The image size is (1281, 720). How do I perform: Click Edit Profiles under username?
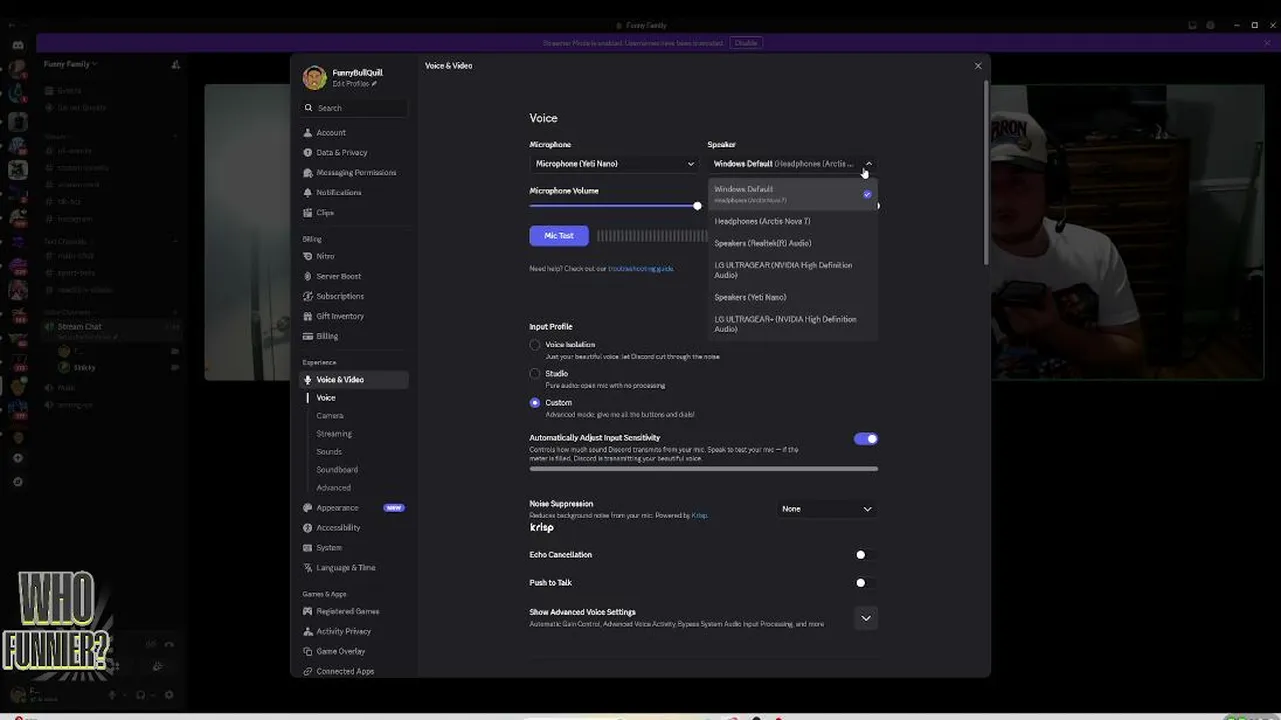pos(352,84)
